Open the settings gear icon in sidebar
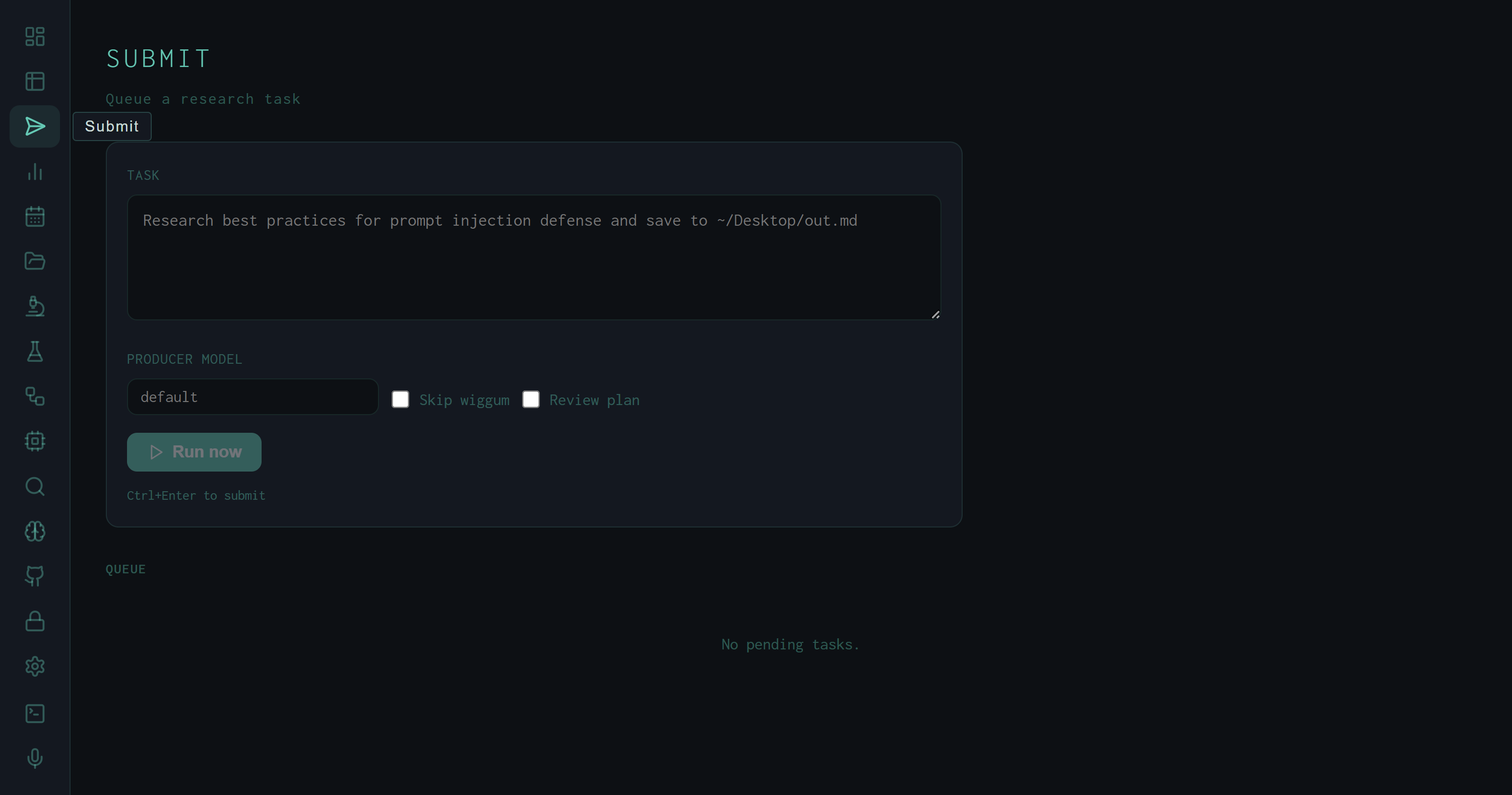 tap(35, 667)
